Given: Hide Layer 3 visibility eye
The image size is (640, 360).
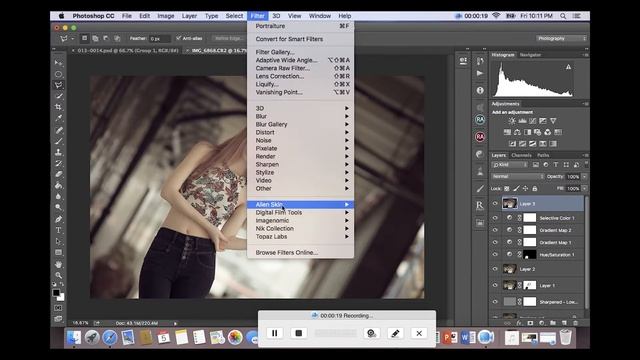Looking at the screenshot, I should click(495, 204).
